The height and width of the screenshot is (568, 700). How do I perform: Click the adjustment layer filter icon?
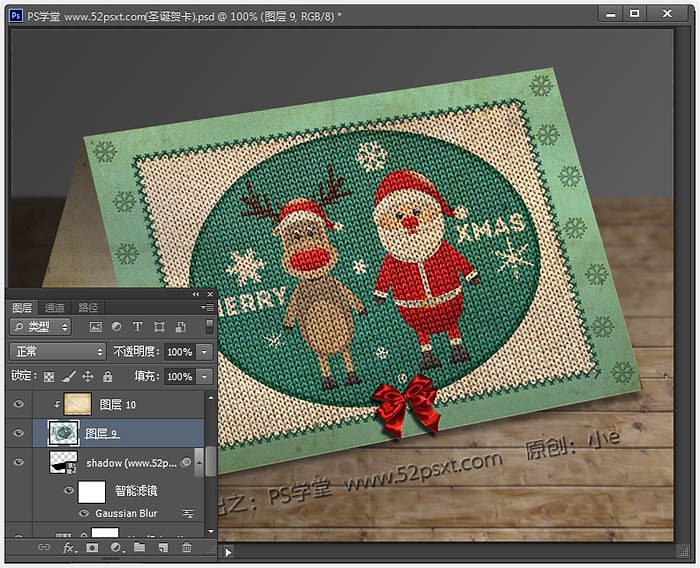pos(117,327)
